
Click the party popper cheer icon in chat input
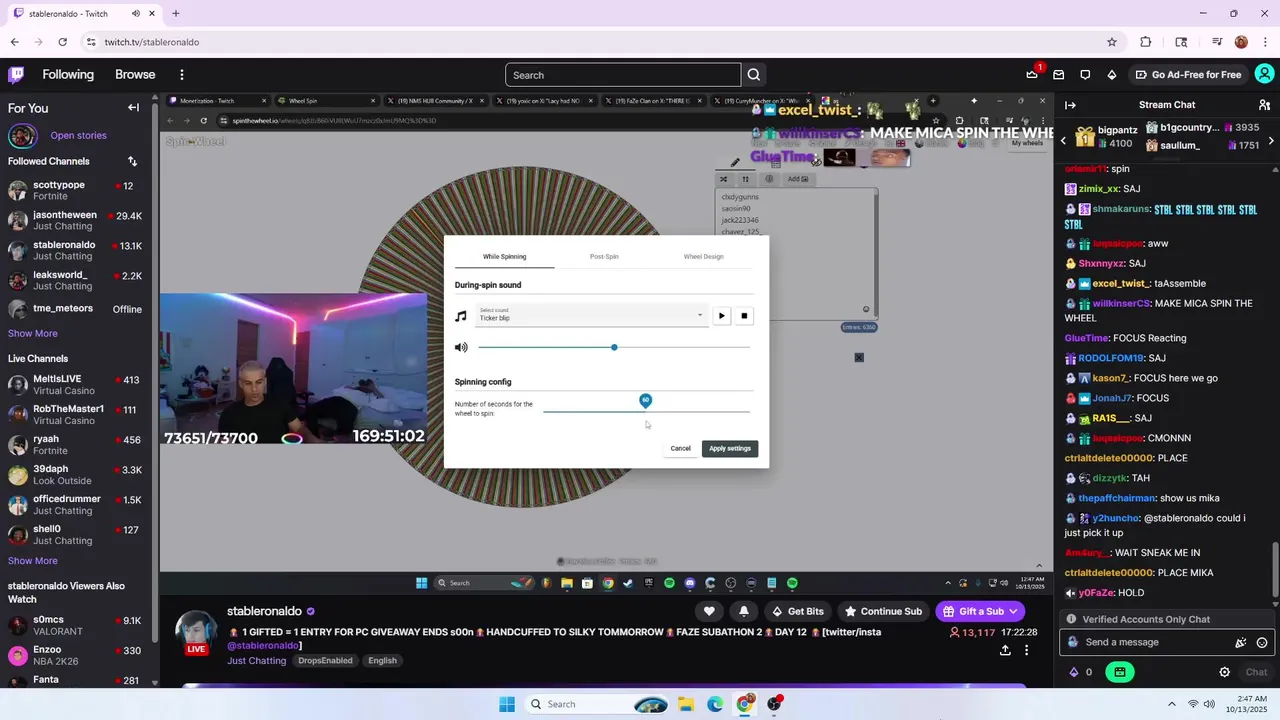[1241, 643]
